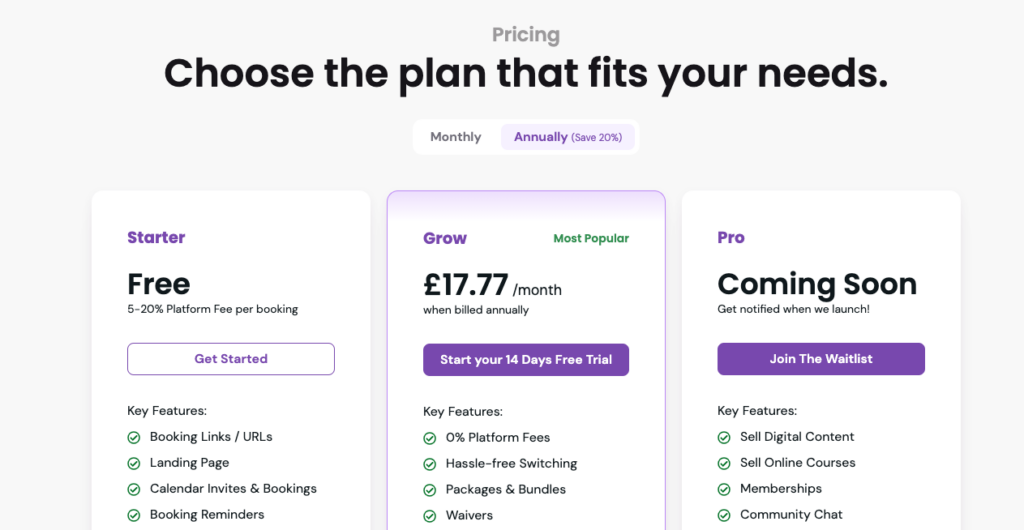Start your 14 Days Free Trial
Image resolution: width=1024 pixels, height=530 pixels.
pyautogui.click(x=526, y=360)
